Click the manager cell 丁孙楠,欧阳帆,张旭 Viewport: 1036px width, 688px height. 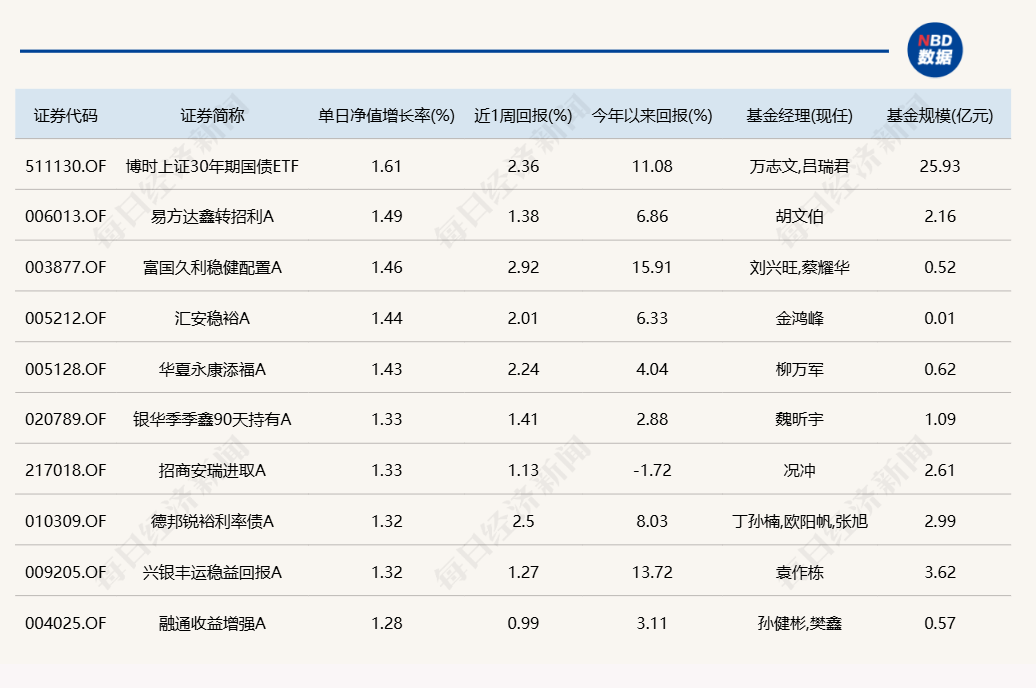point(799,521)
